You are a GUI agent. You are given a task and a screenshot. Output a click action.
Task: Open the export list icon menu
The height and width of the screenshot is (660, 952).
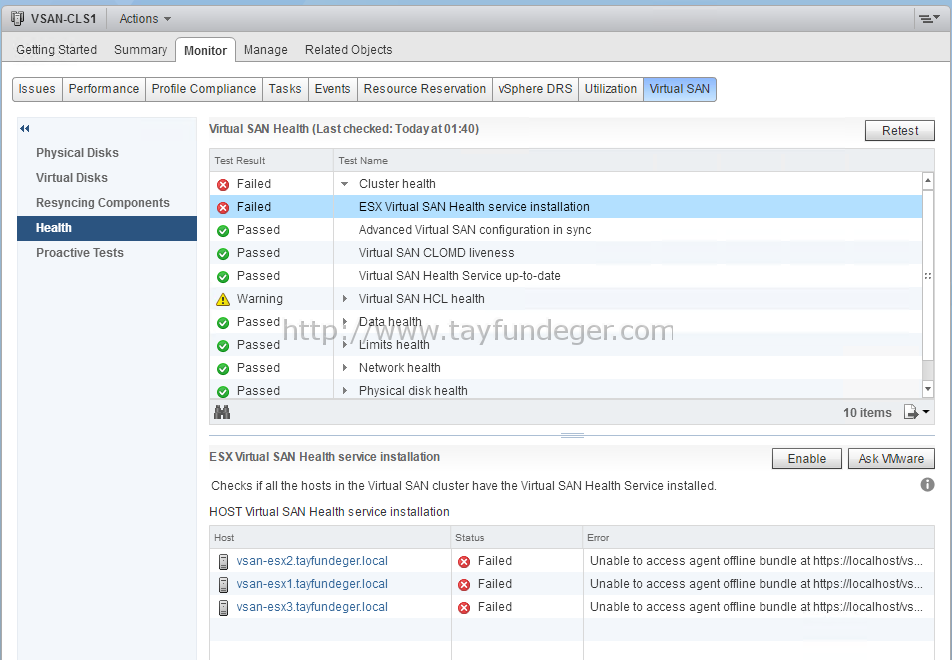[917, 412]
